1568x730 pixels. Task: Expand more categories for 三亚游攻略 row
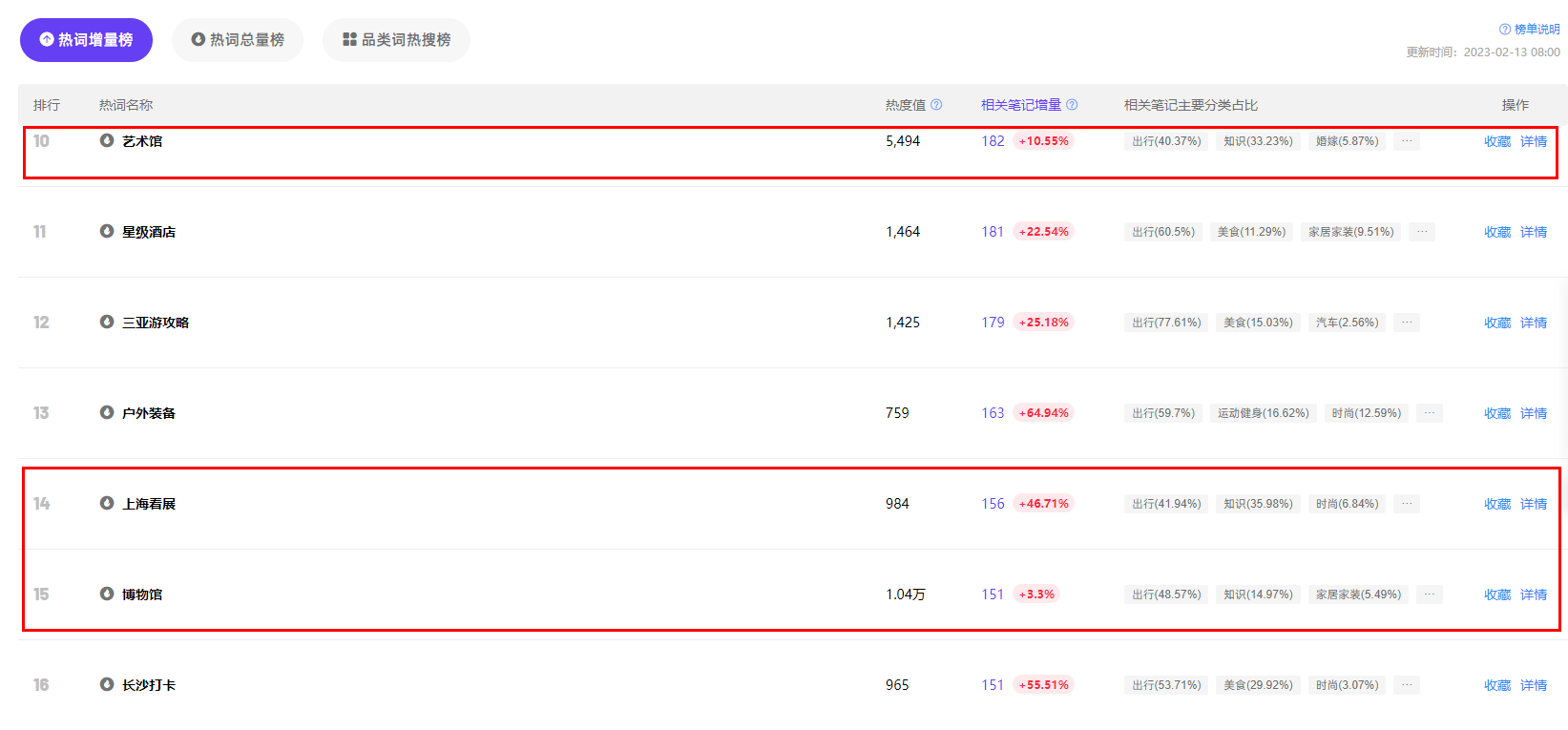coord(1407,323)
